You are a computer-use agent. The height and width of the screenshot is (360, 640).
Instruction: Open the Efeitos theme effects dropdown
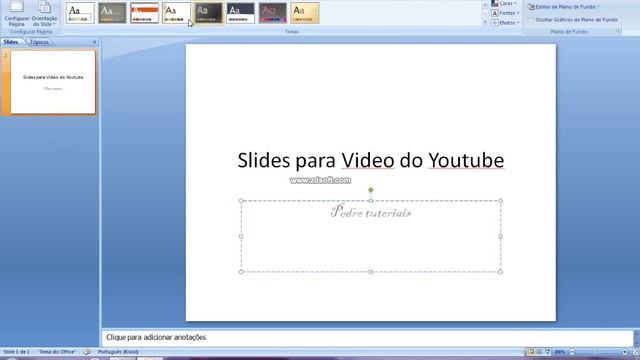coord(505,23)
